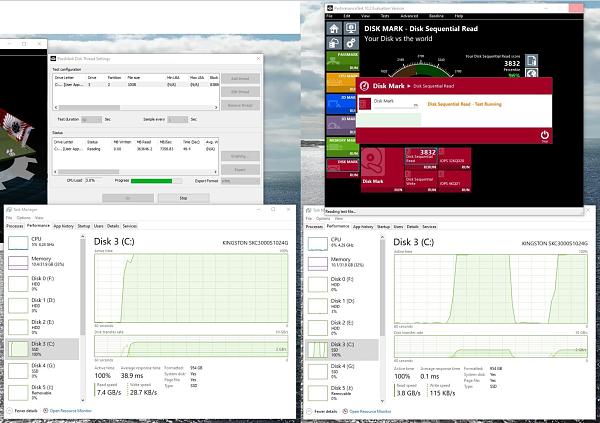This screenshot has width=600, height=423.
Task: Select the C: drive row in Test configuration list
Action: (136, 85)
